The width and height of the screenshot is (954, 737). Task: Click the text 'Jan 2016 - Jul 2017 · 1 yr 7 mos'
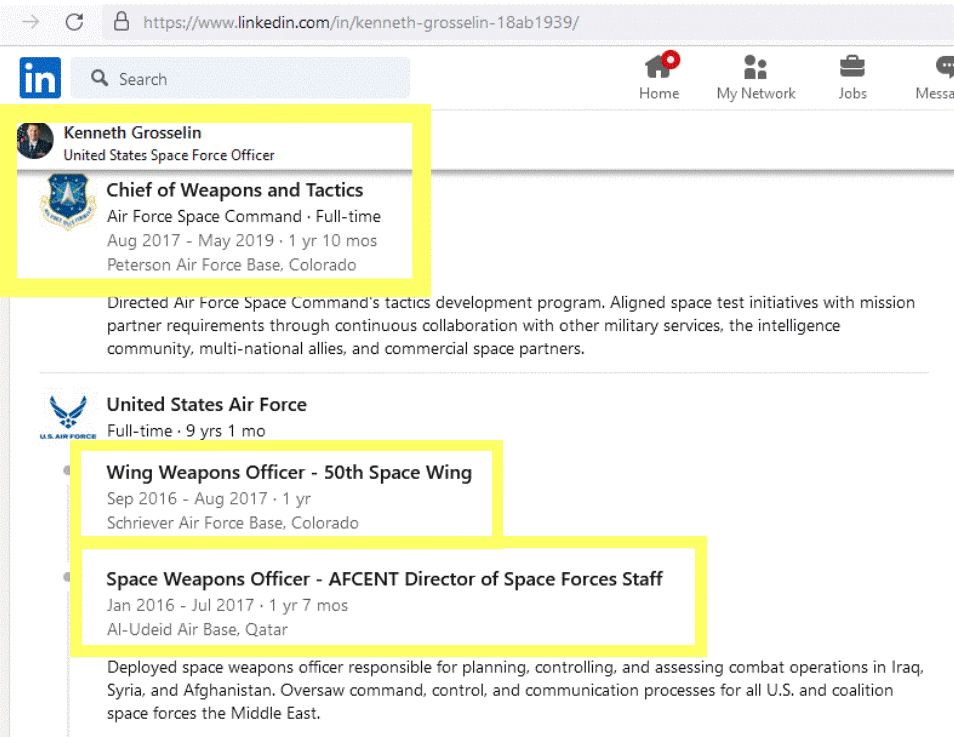point(228,605)
